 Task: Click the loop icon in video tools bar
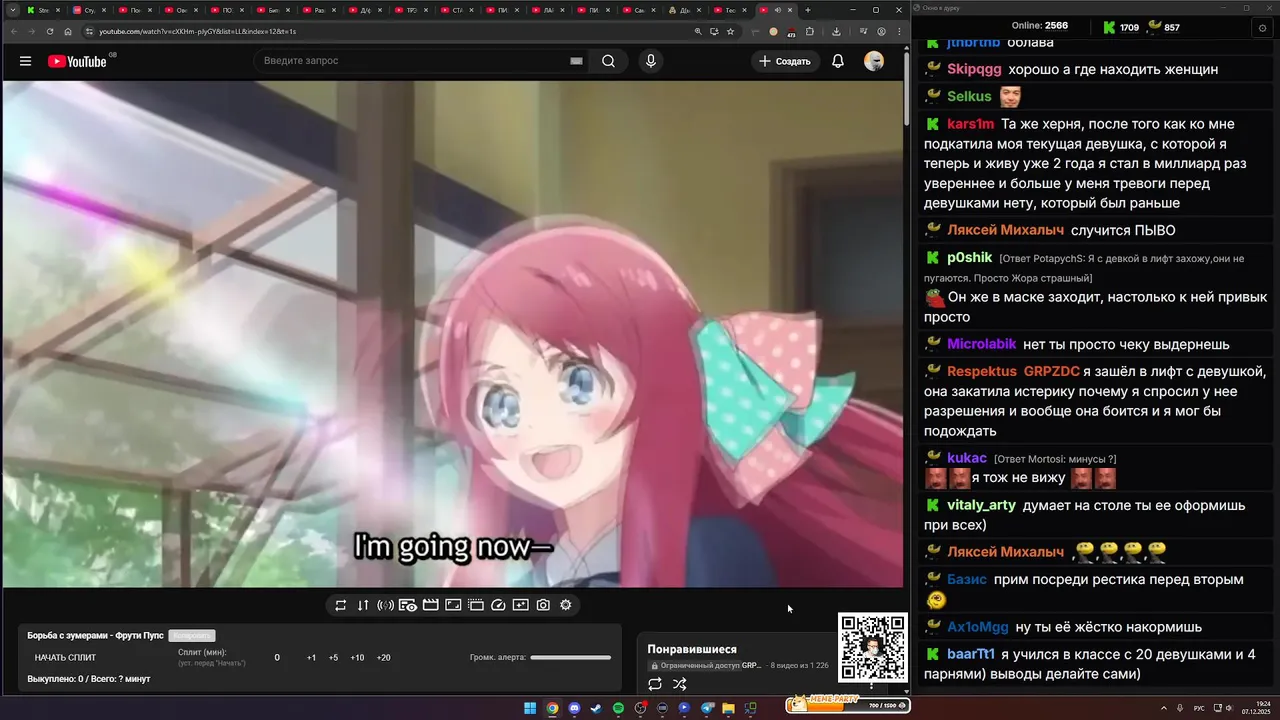tap(340, 605)
